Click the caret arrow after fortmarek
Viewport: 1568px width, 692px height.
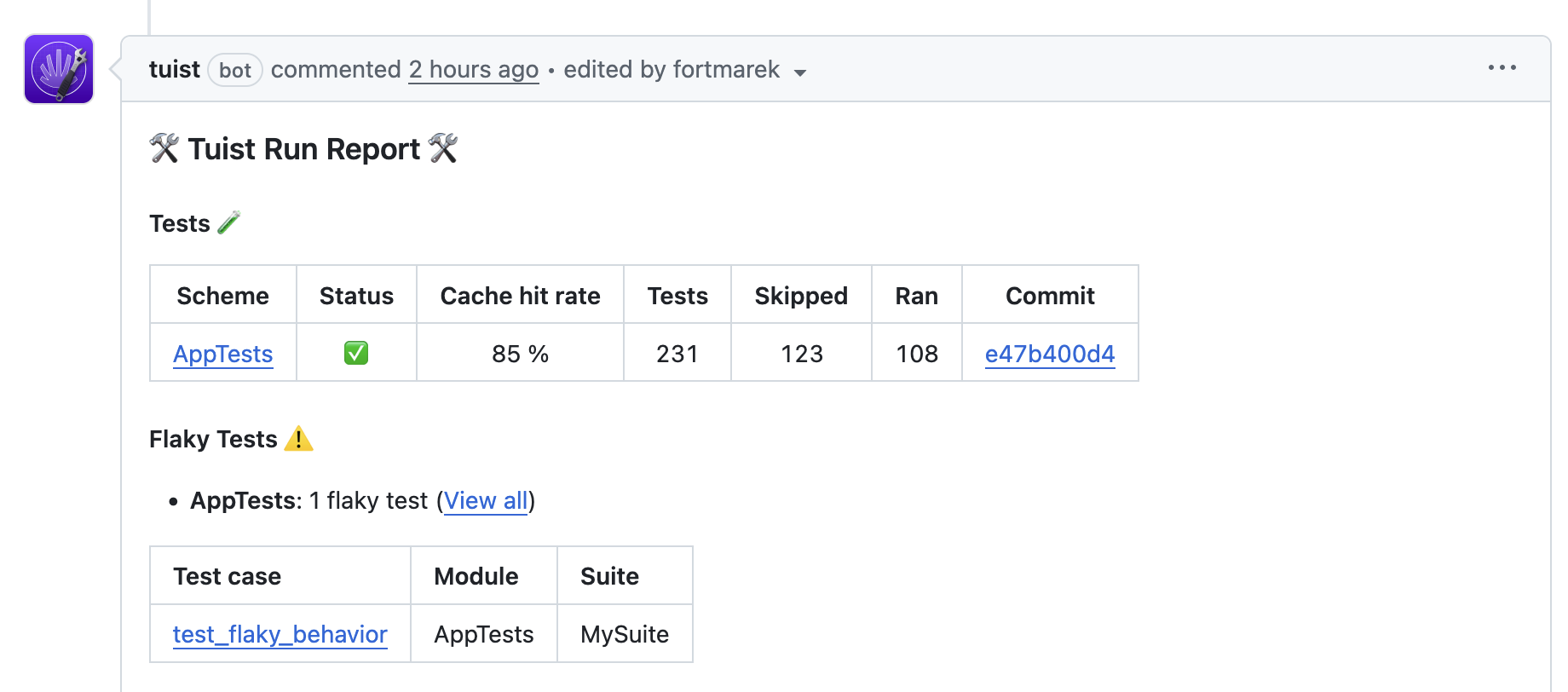[x=800, y=72]
